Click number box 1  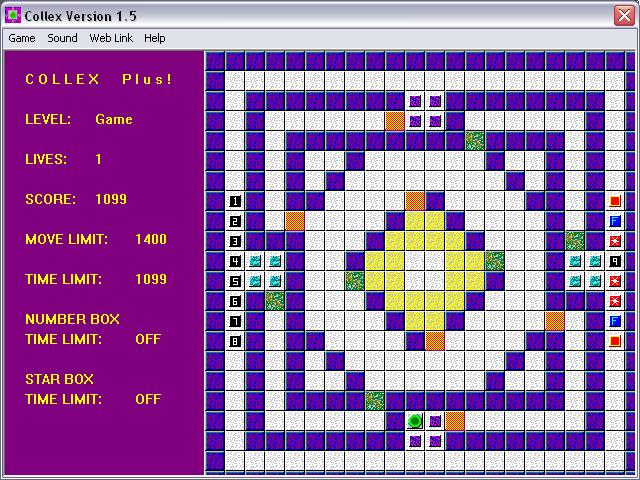pos(235,201)
